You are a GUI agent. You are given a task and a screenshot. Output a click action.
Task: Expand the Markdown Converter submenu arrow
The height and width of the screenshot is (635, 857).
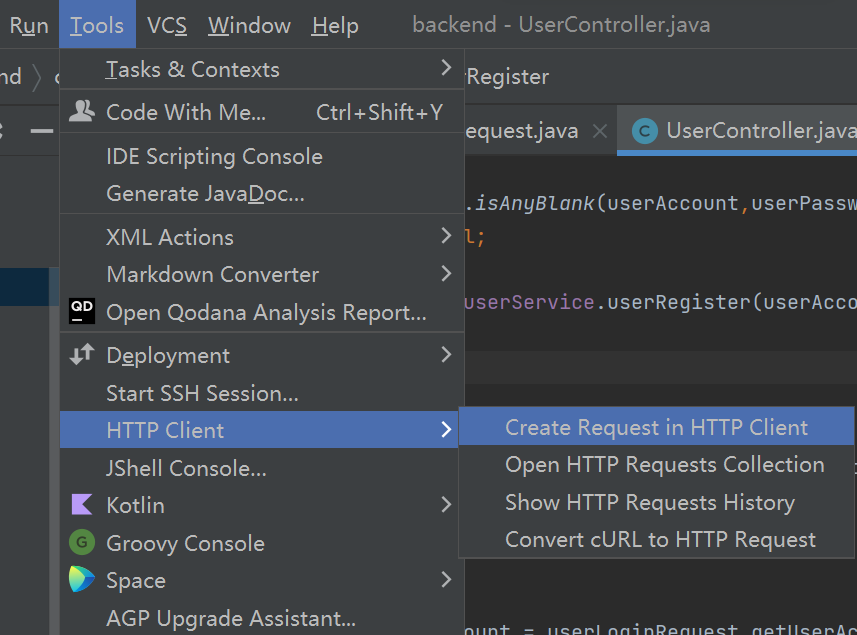tap(446, 273)
